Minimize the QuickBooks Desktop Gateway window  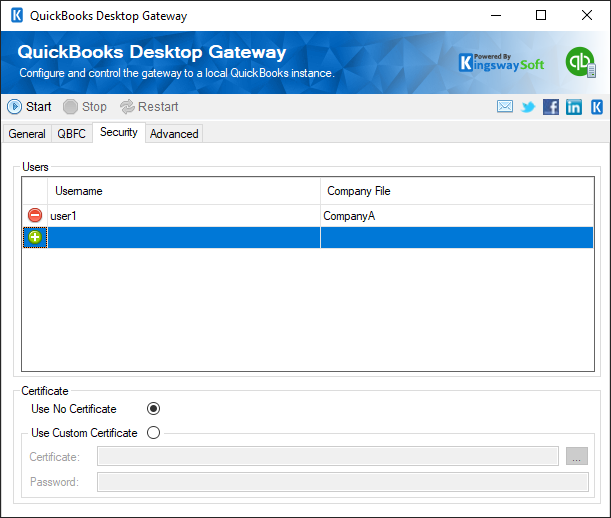[496, 16]
